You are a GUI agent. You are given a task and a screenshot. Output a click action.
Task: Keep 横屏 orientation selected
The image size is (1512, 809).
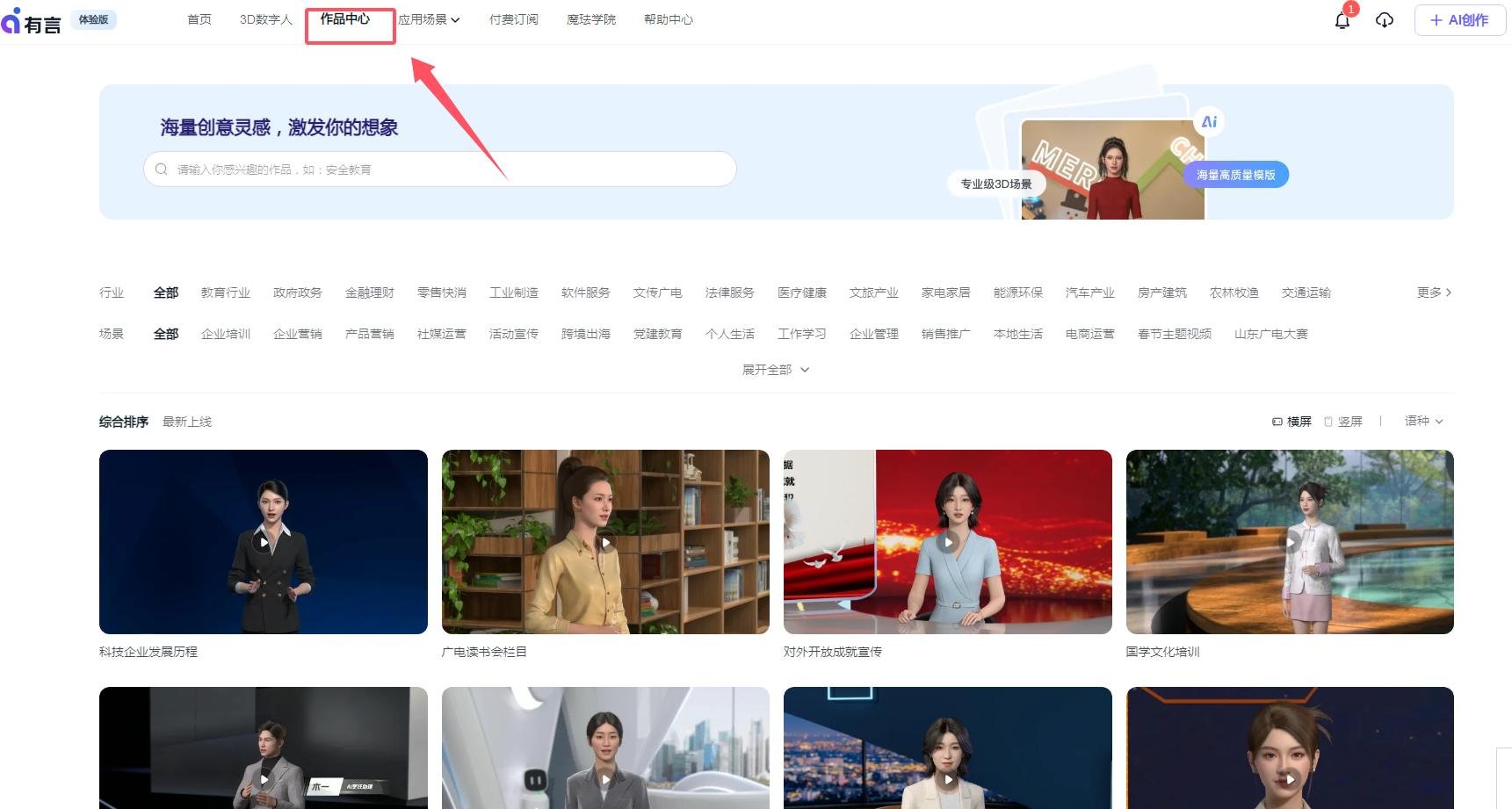point(1293,422)
